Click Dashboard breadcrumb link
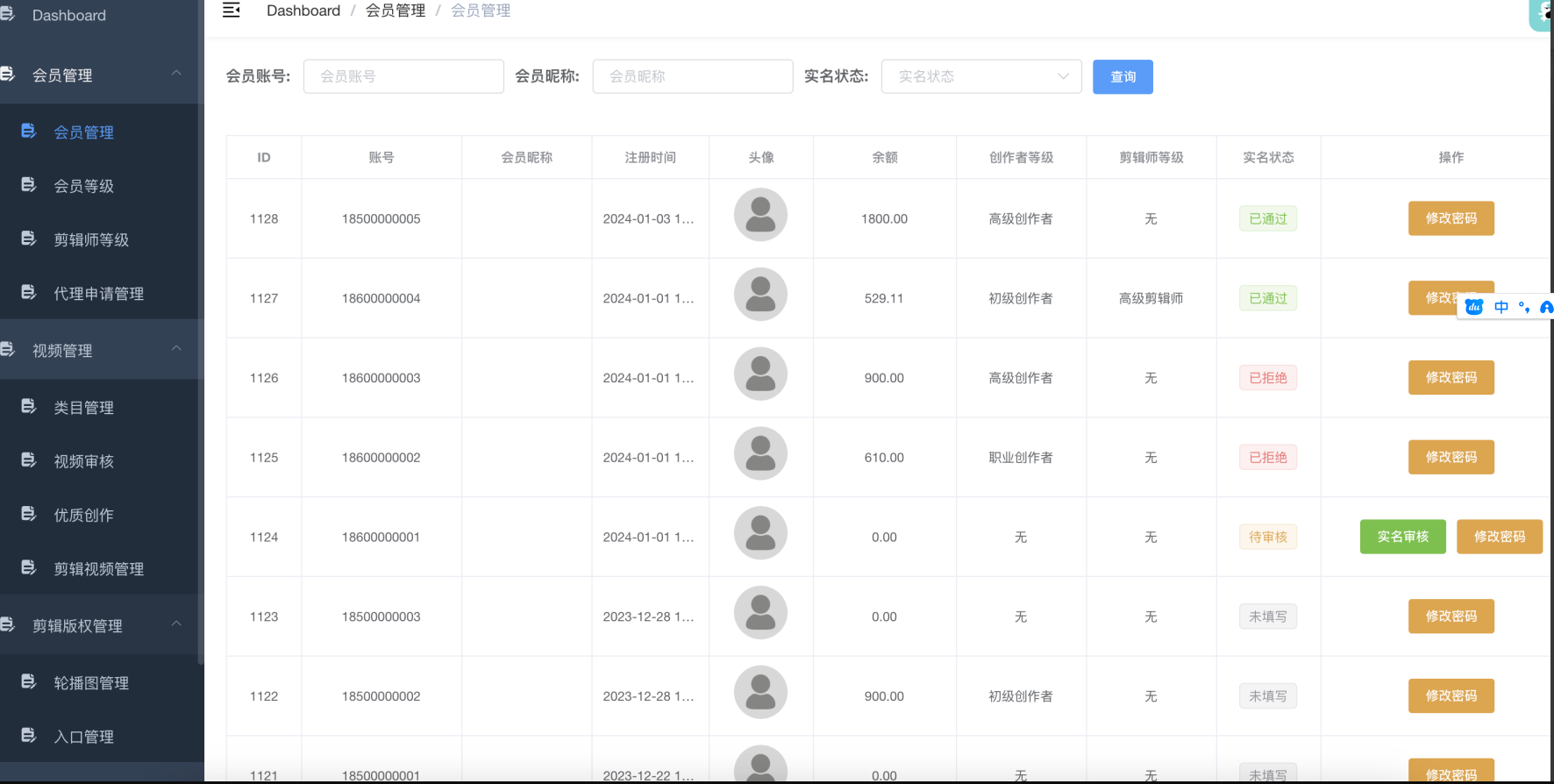Image resolution: width=1554 pixels, height=784 pixels. point(303,11)
